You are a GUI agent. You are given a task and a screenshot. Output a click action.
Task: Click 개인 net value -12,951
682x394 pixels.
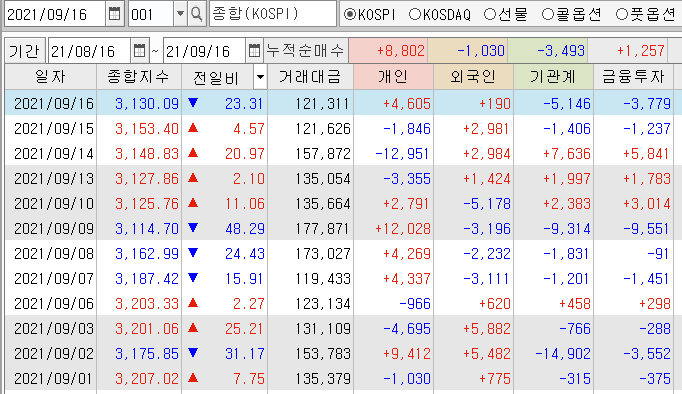(402, 154)
